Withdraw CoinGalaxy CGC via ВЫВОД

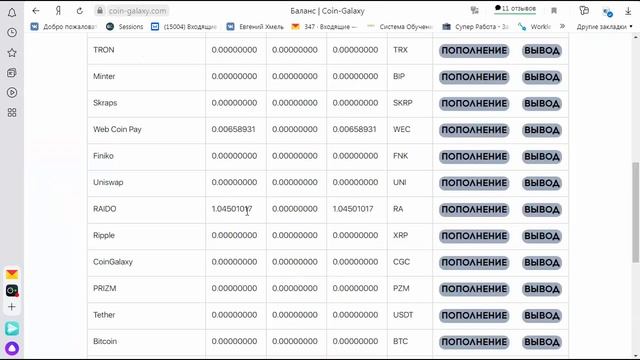(542, 263)
